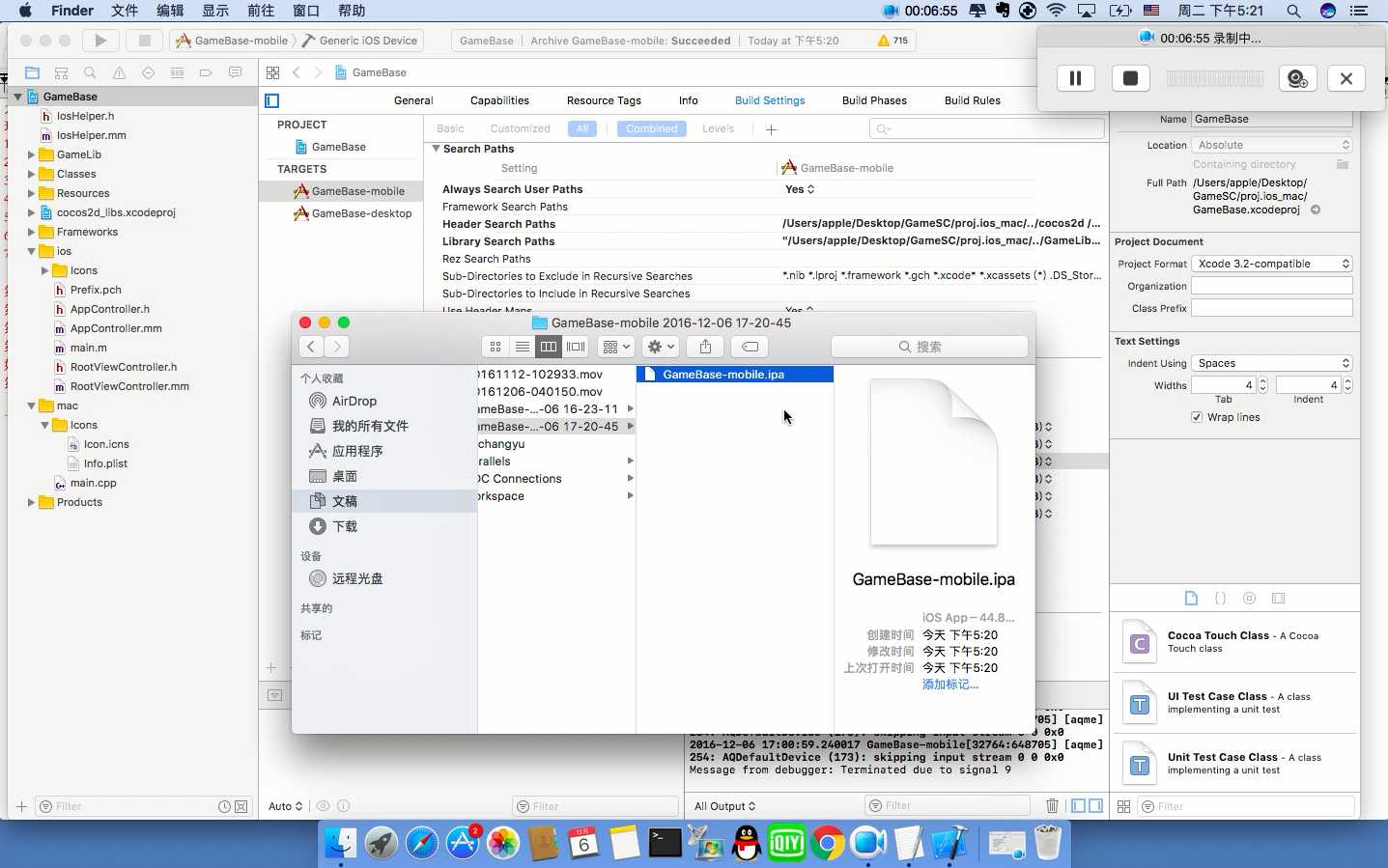
Task: Open the Indent Using dropdown
Action: (1271, 363)
